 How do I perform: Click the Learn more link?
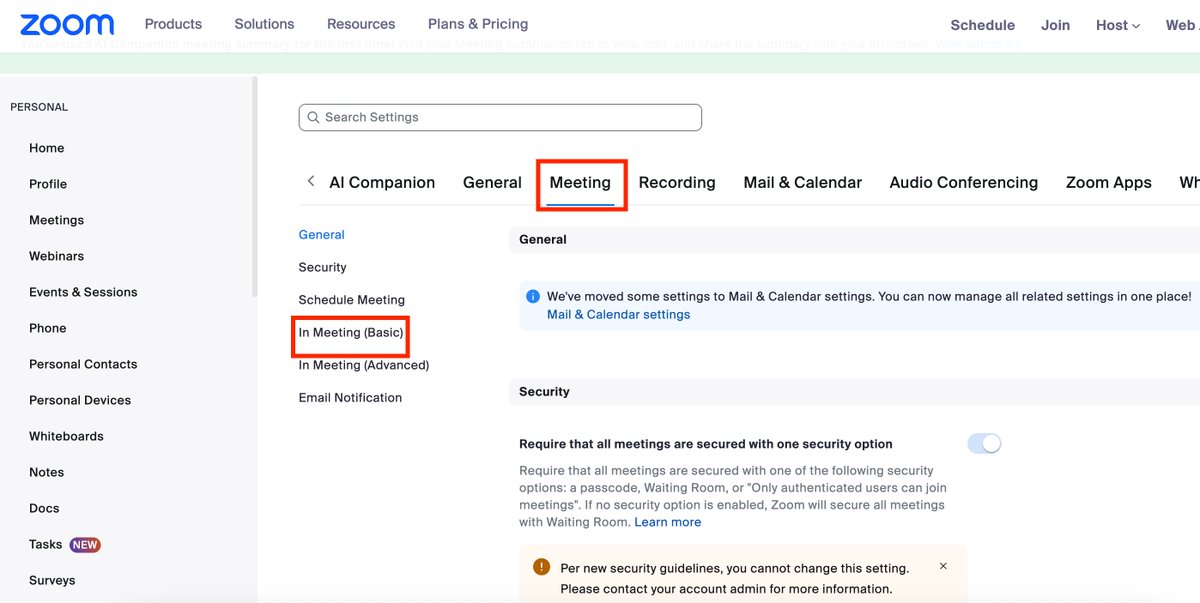(668, 521)
